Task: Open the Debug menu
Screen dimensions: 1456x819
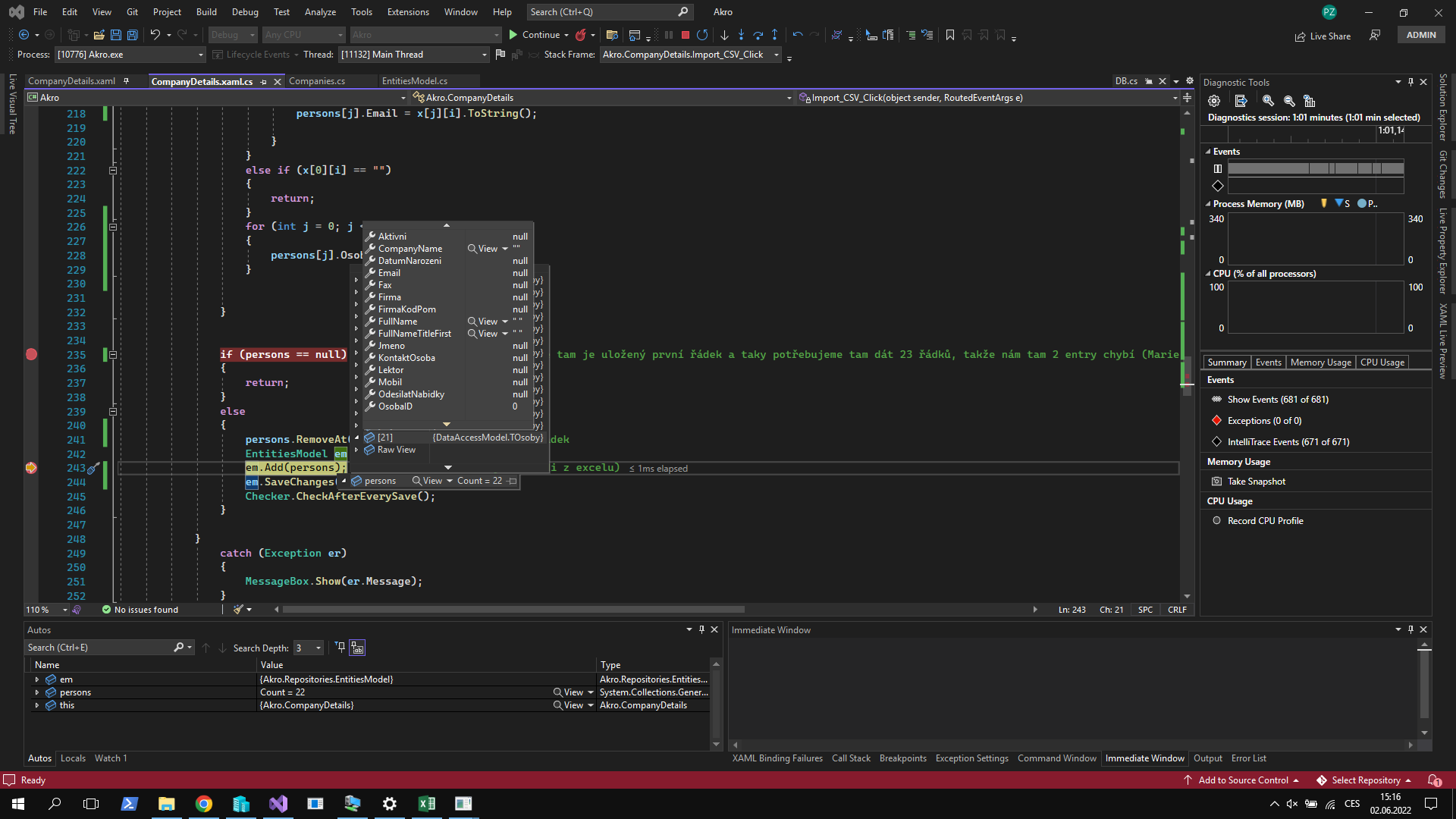Action: pos(245,12)
